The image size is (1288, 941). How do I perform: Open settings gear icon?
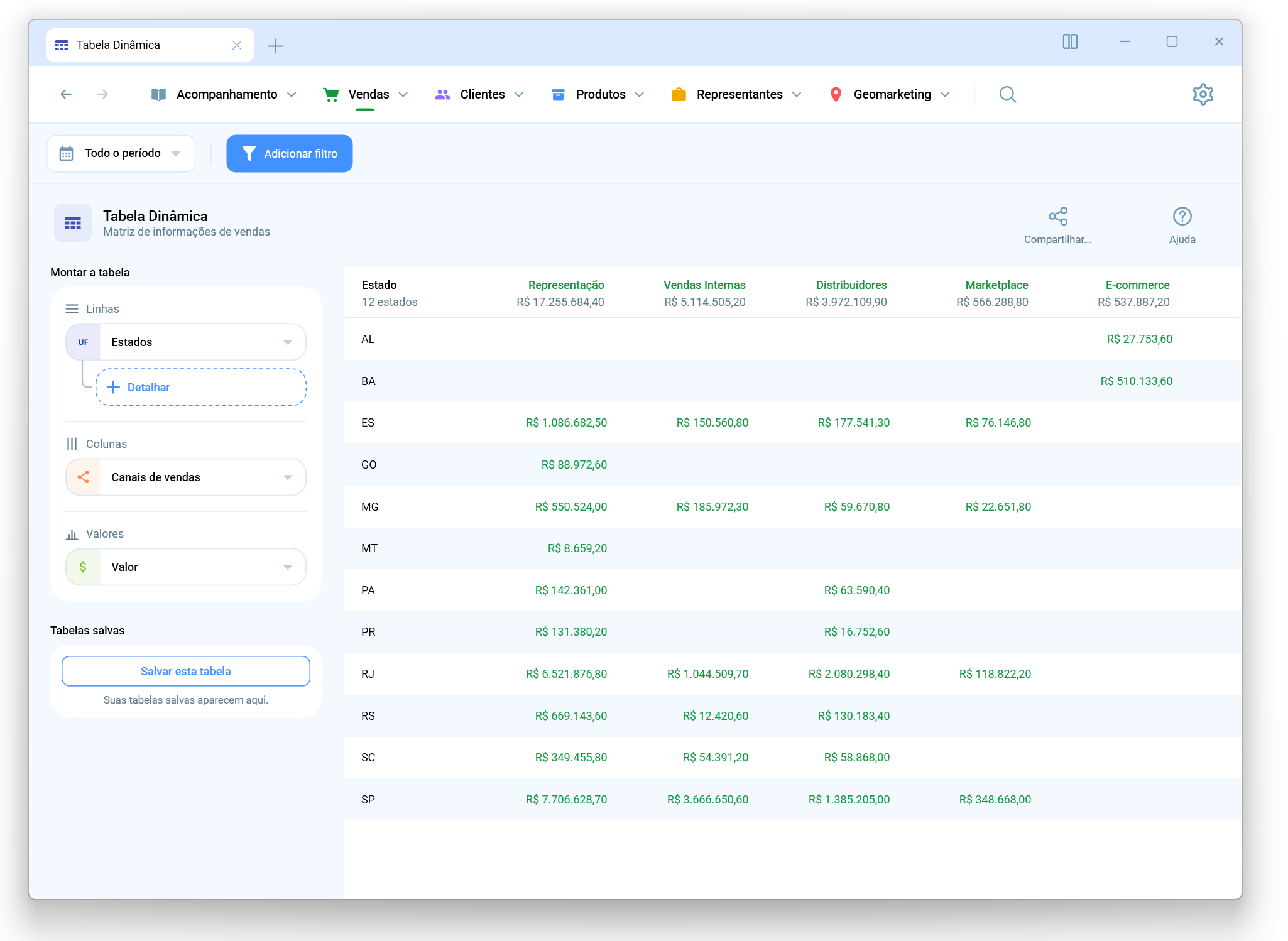coord(1203,94)
